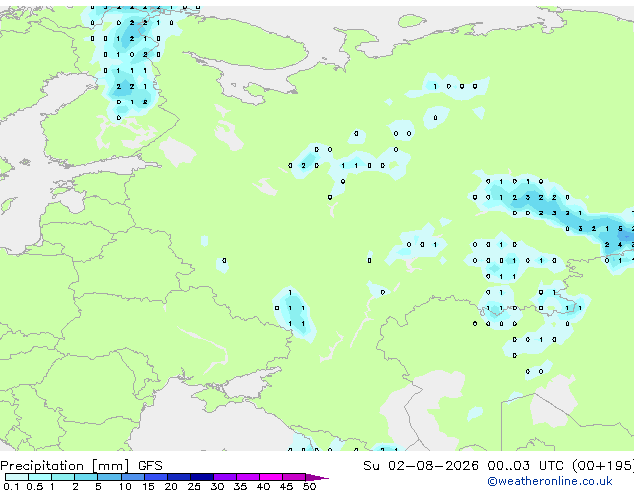Click the '(00+195)' forecast offset text
634x490 pixels.
click(603, 465)
